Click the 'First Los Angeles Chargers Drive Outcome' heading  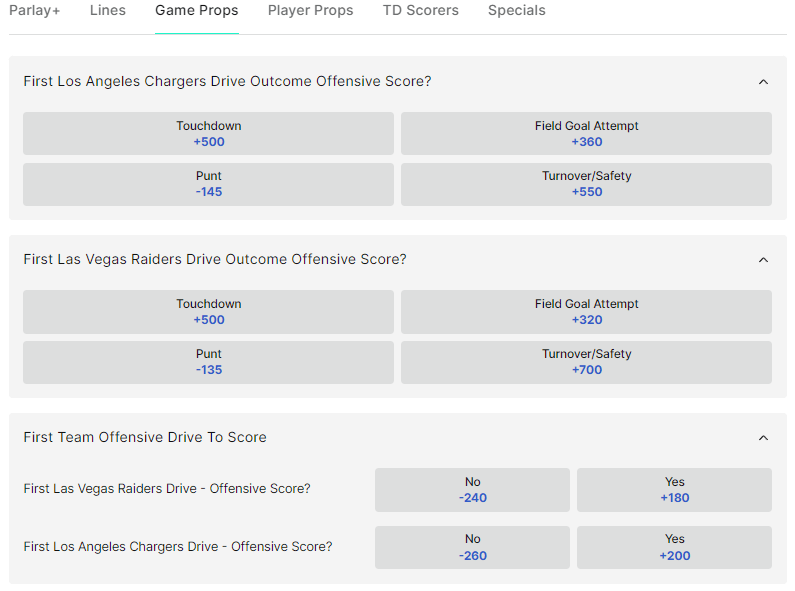point(227,82)
